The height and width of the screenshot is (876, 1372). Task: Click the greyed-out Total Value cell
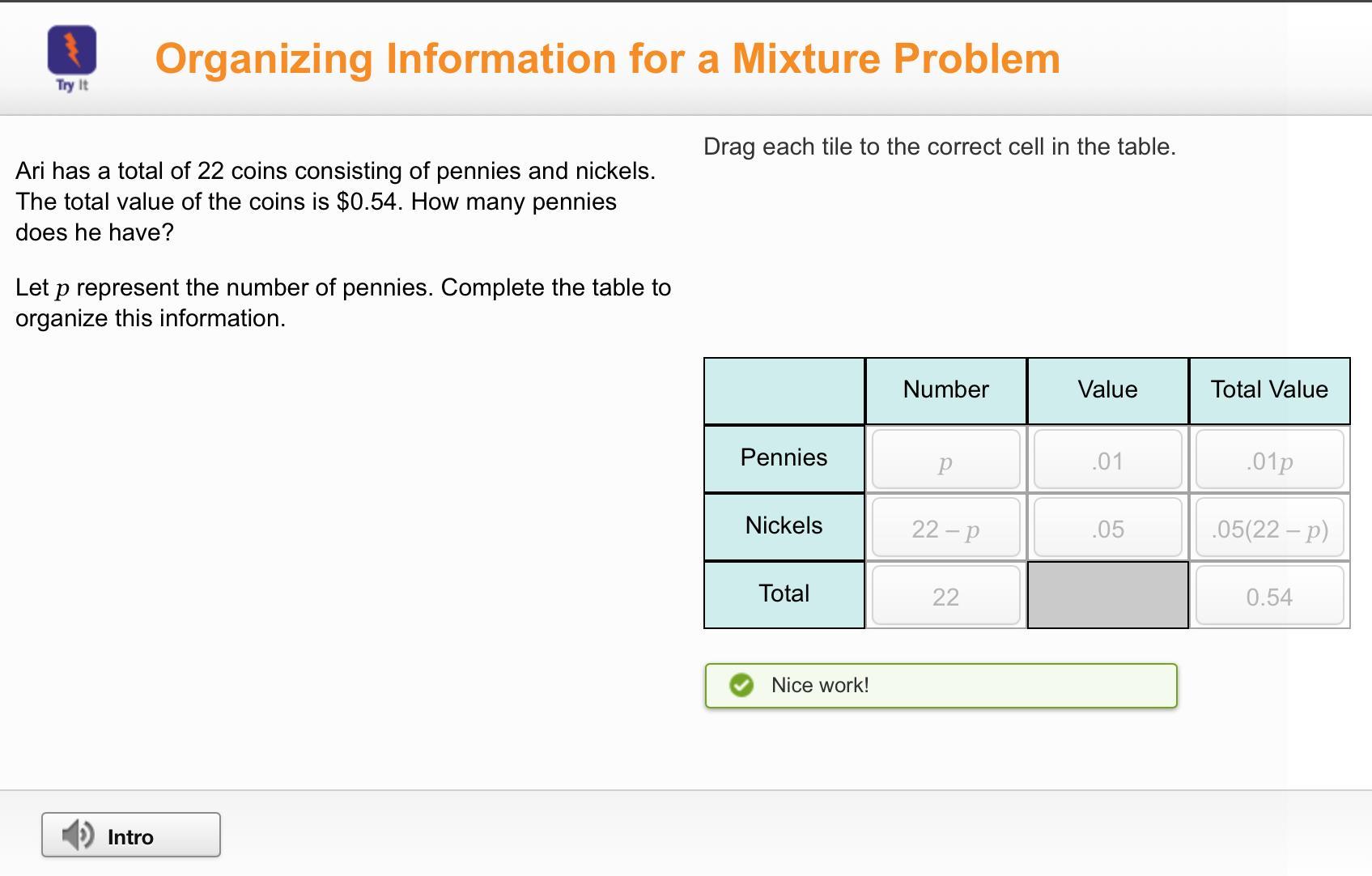[1108, 595]
